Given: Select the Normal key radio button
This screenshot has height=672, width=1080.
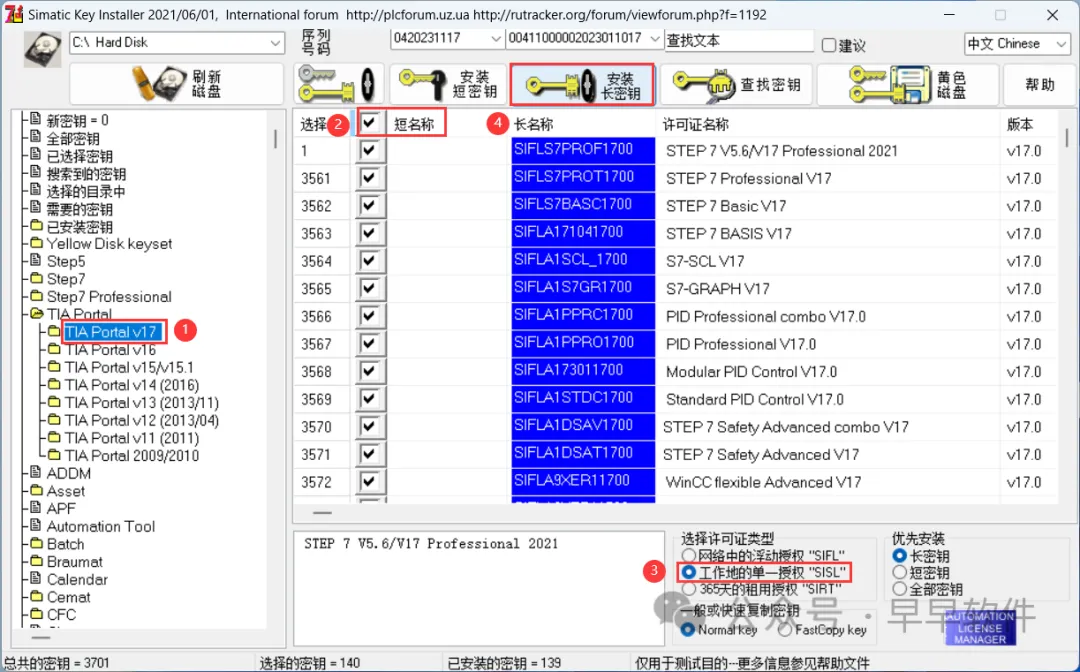Looking at the screenshot, I should pos(687,629).
